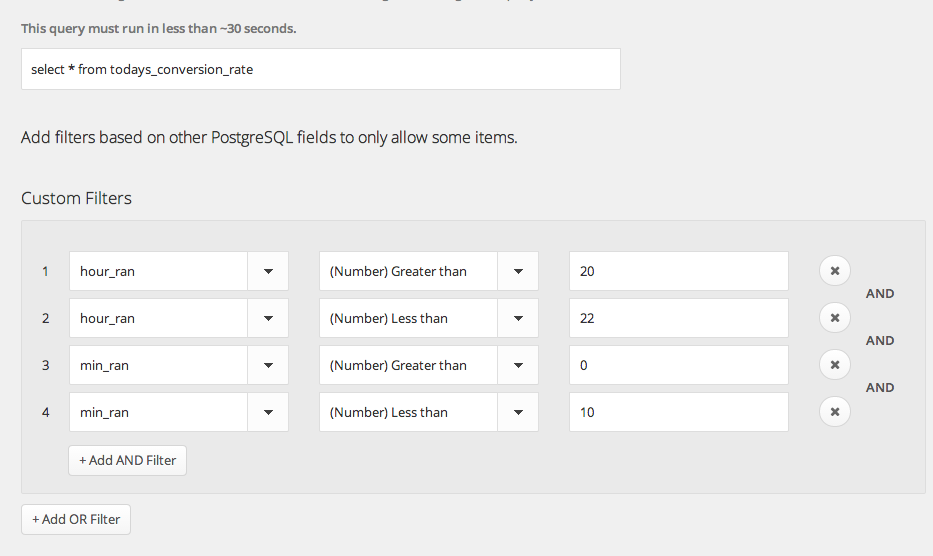Open operator dropdown in filter row 1
933x556 pixels.
tap(518, 271)
